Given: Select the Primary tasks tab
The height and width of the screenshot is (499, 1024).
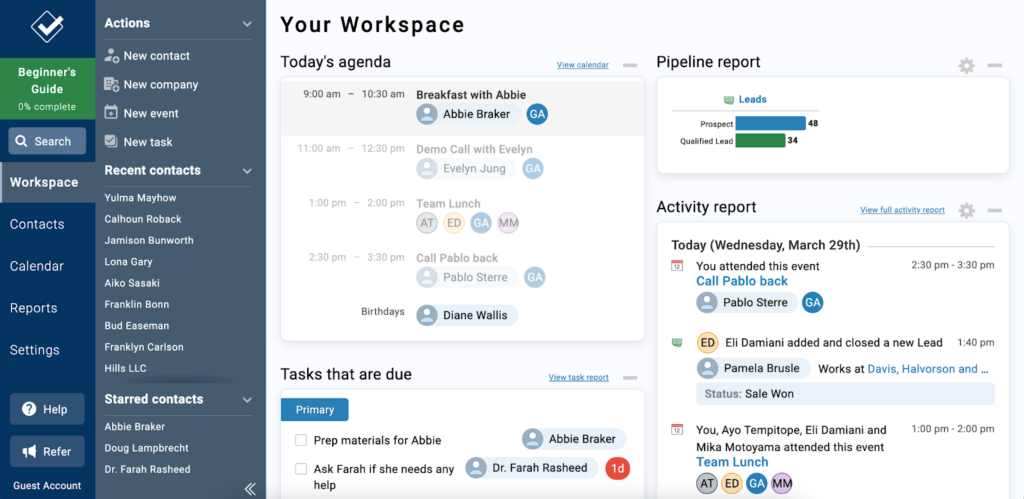Looking at the screenshot, I should (x=315, y=410).
